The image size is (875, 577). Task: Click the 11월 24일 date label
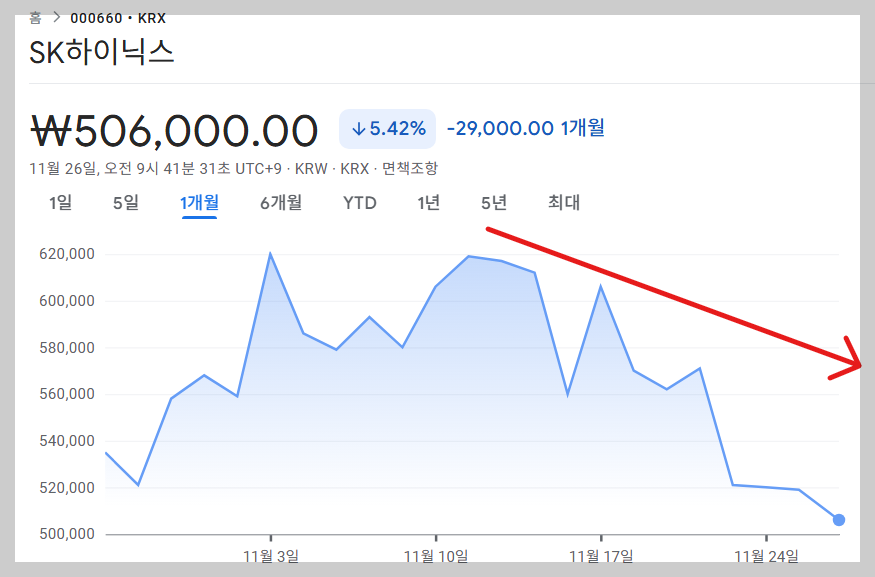pyautogui.click(x=766, y=556)
